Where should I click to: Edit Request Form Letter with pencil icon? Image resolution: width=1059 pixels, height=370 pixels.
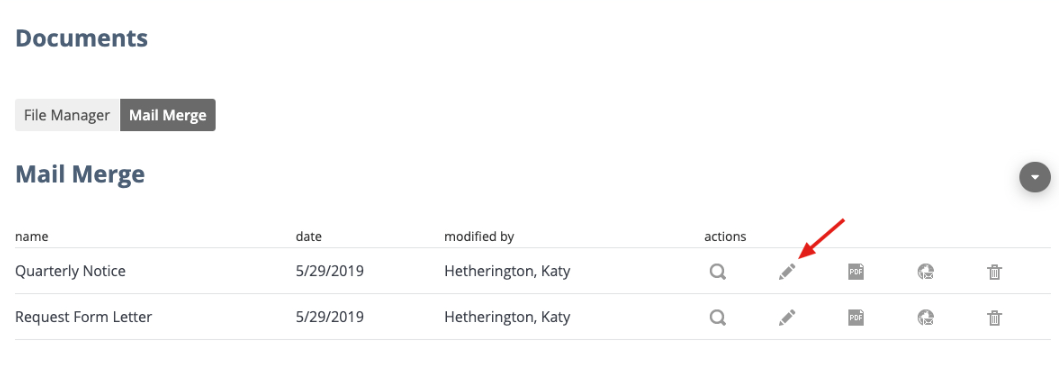(x=787, y=317)
